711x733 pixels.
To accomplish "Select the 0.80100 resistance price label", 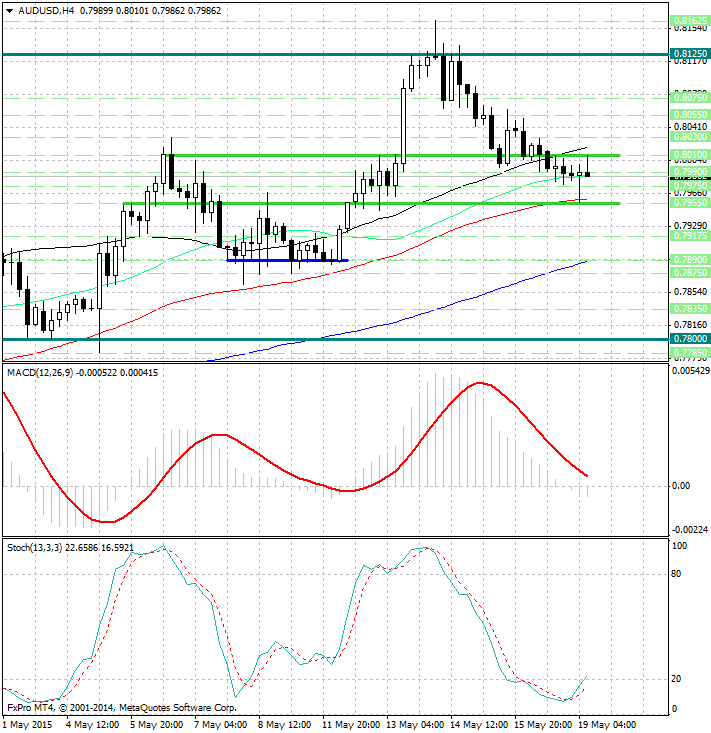I will tap(690, 155).
